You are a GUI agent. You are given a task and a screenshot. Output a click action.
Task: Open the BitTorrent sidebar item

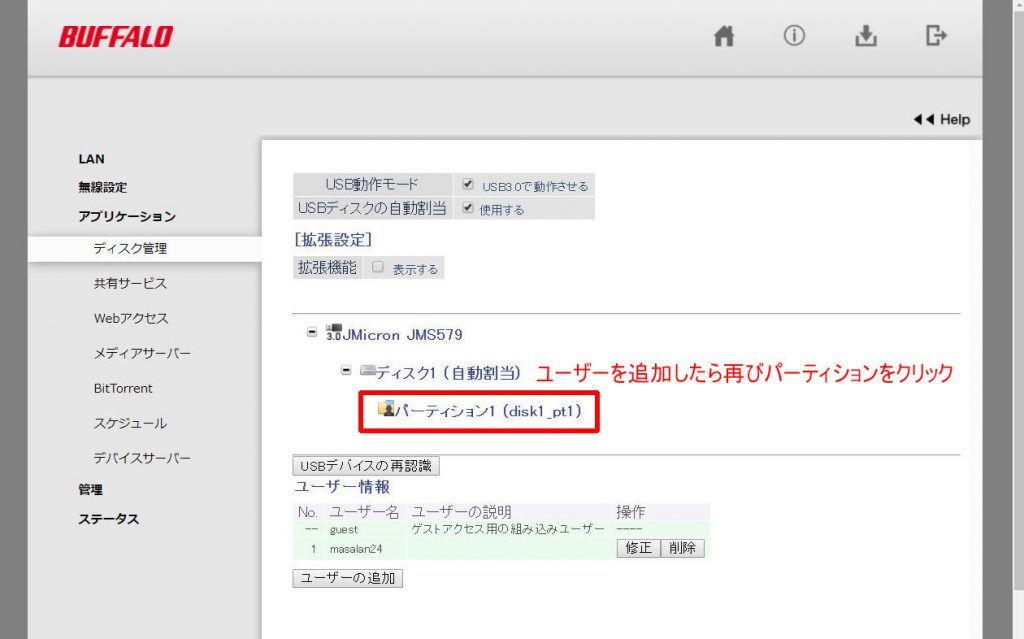[x=123, y=388]
